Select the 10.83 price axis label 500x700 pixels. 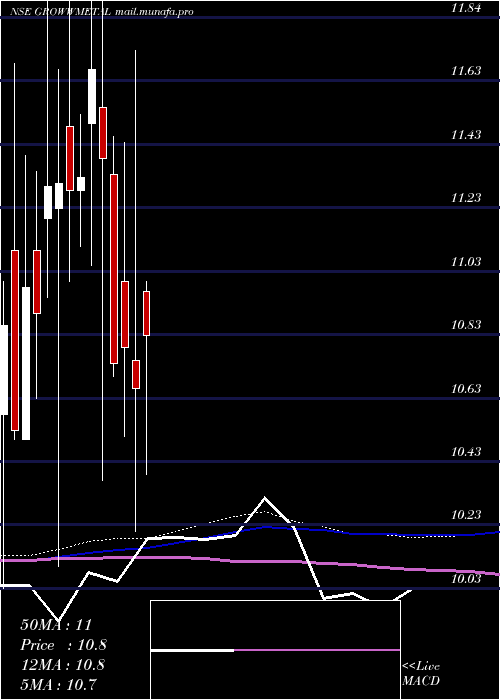tap(466, 325)
